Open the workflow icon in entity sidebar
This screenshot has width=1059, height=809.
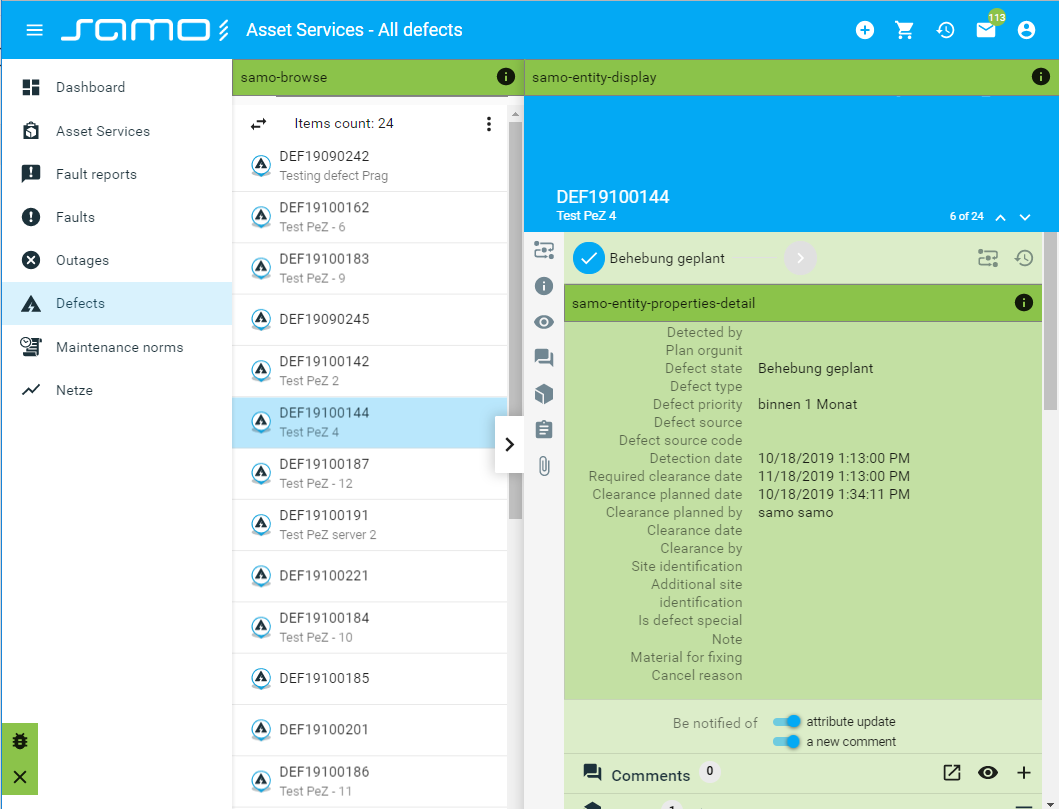544,250
